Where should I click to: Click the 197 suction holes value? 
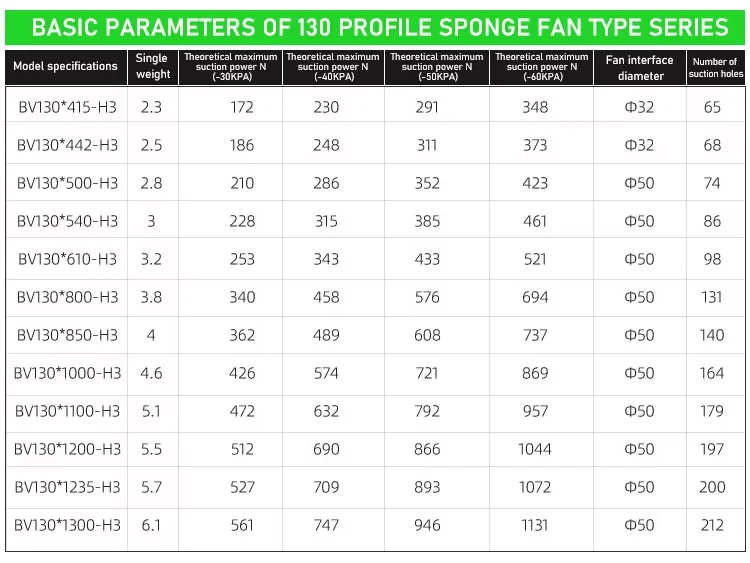pyautogui.click(x=712, y=449)
